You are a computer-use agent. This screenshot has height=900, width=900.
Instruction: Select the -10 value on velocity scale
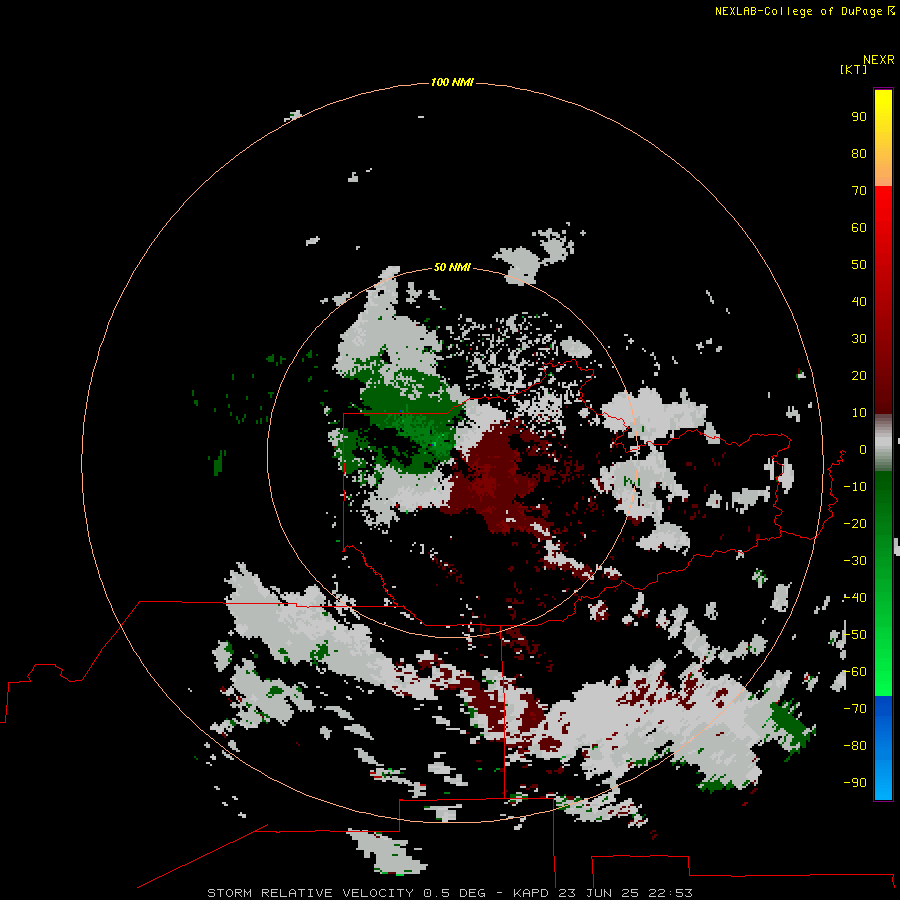855,487
